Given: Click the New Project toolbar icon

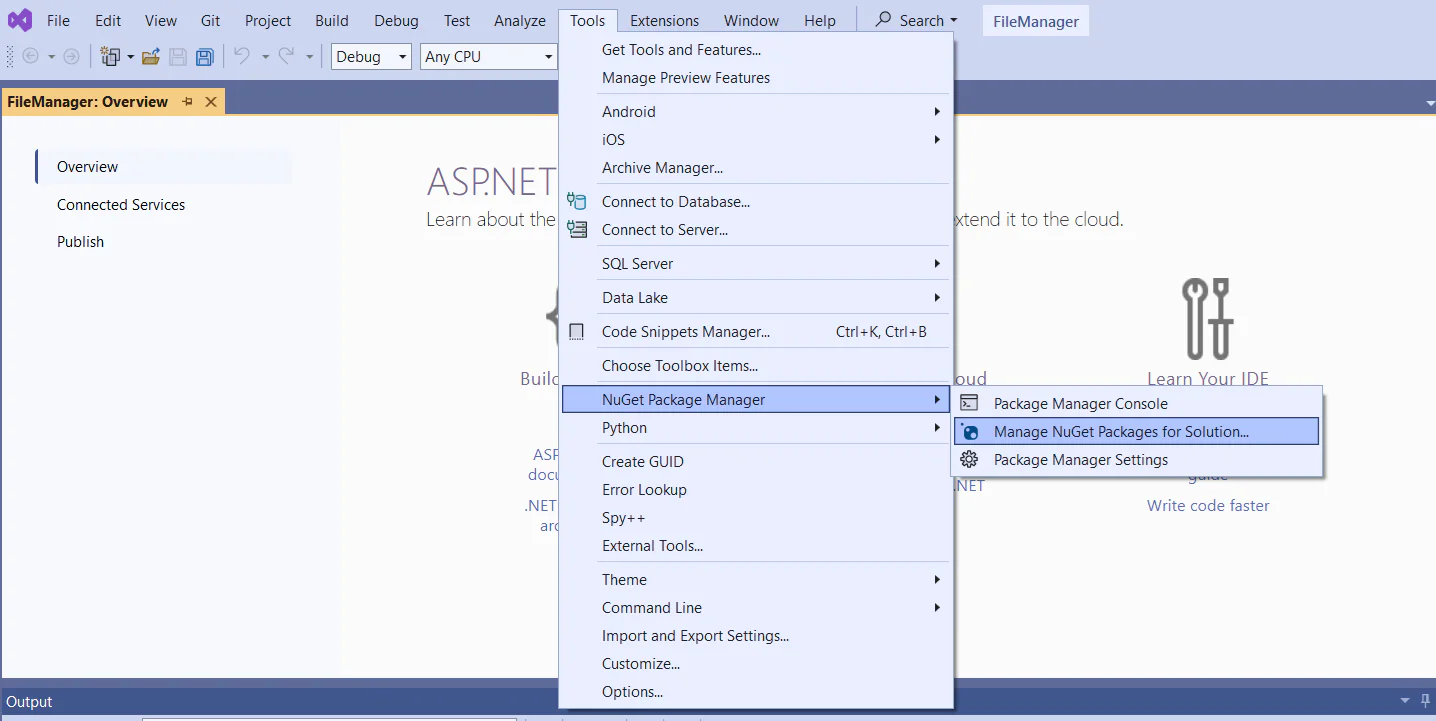Looking at the screenshot, I should [111, 57].
